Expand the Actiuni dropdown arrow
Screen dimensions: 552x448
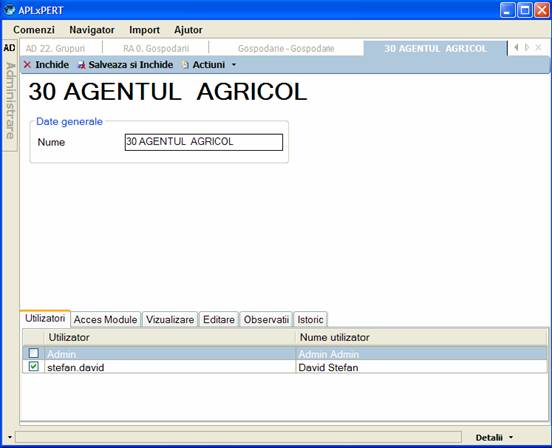234,65
